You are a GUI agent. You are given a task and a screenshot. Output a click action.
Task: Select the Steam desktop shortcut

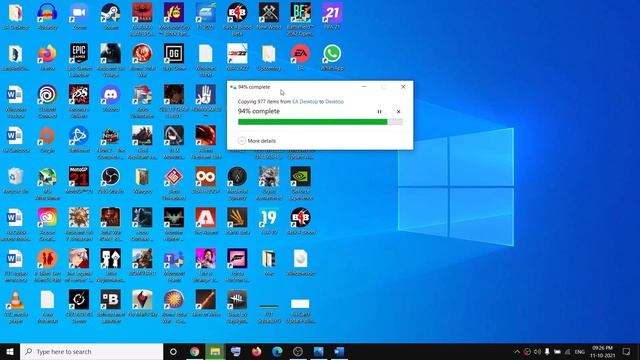(111, 16)
